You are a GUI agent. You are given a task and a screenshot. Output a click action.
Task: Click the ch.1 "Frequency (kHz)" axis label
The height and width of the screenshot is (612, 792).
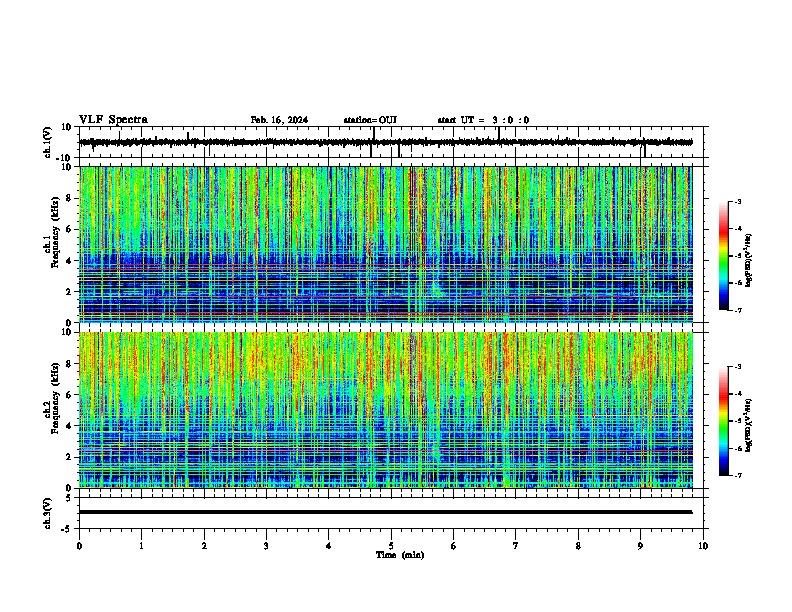55,232
